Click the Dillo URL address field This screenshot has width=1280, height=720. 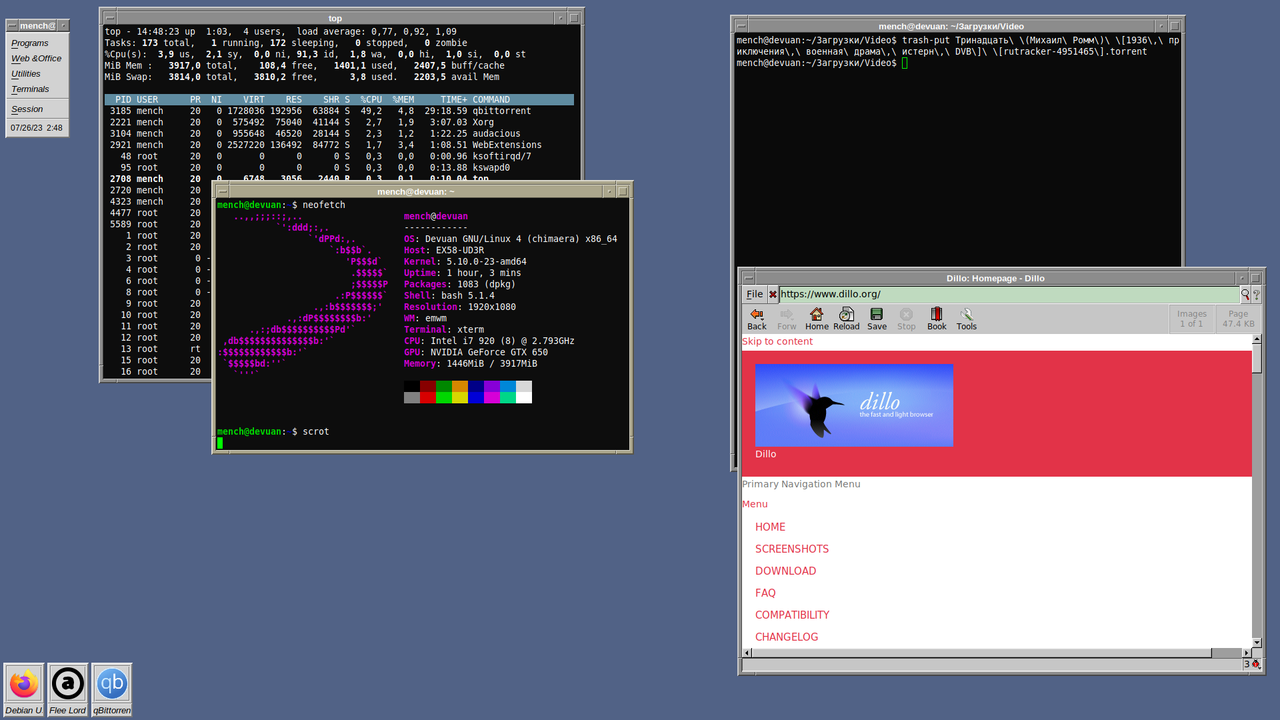coord(1008,295)
